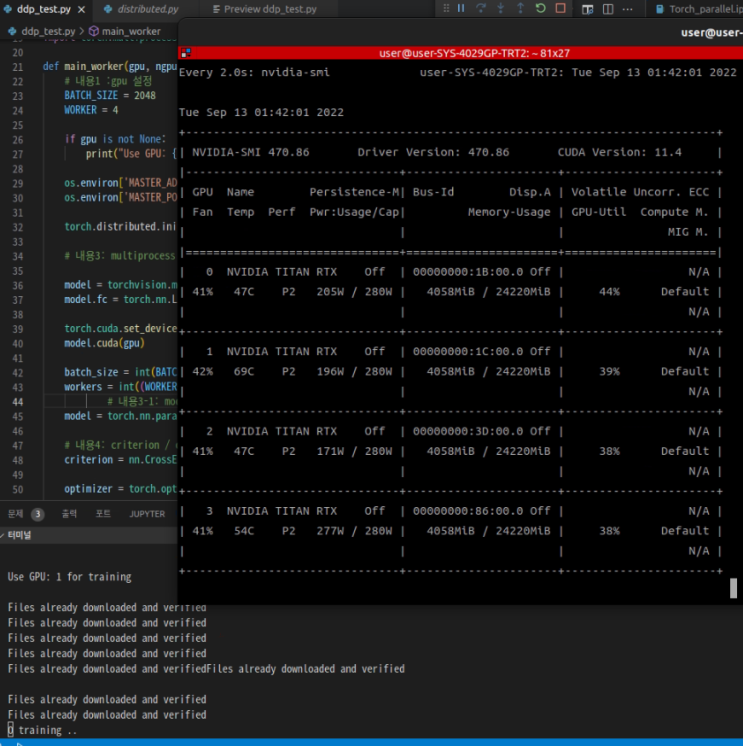Click the 'WORKER = 4' code line

click(91, 110)
